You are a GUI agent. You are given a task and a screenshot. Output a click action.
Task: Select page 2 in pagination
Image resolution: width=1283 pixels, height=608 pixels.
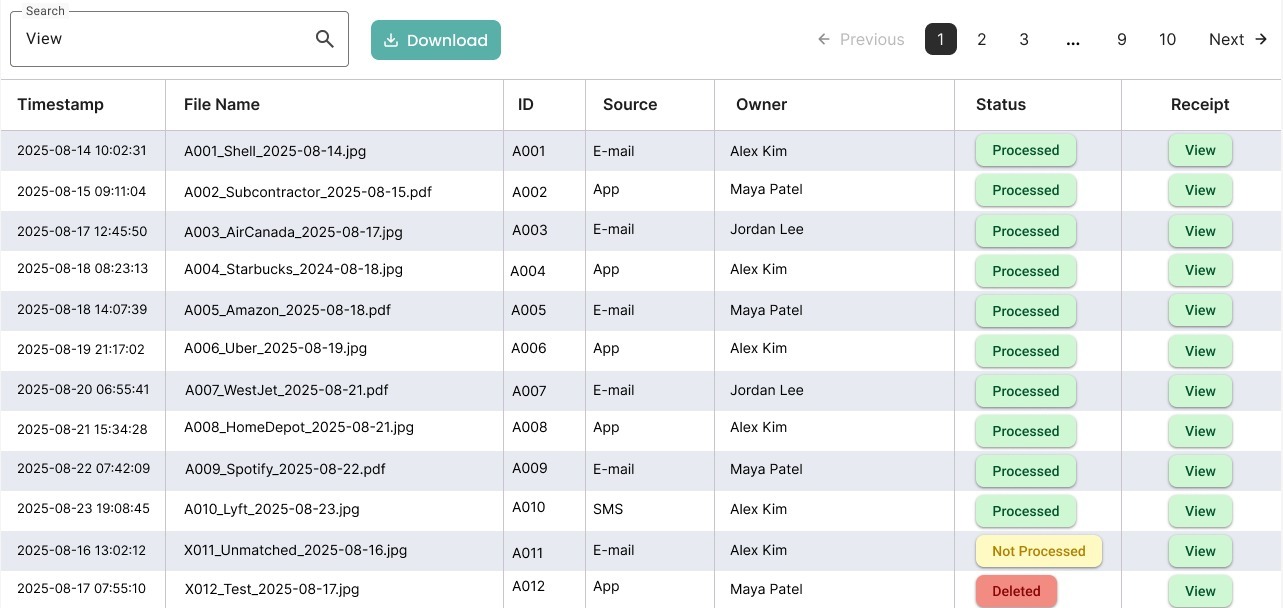pos(982,40)
